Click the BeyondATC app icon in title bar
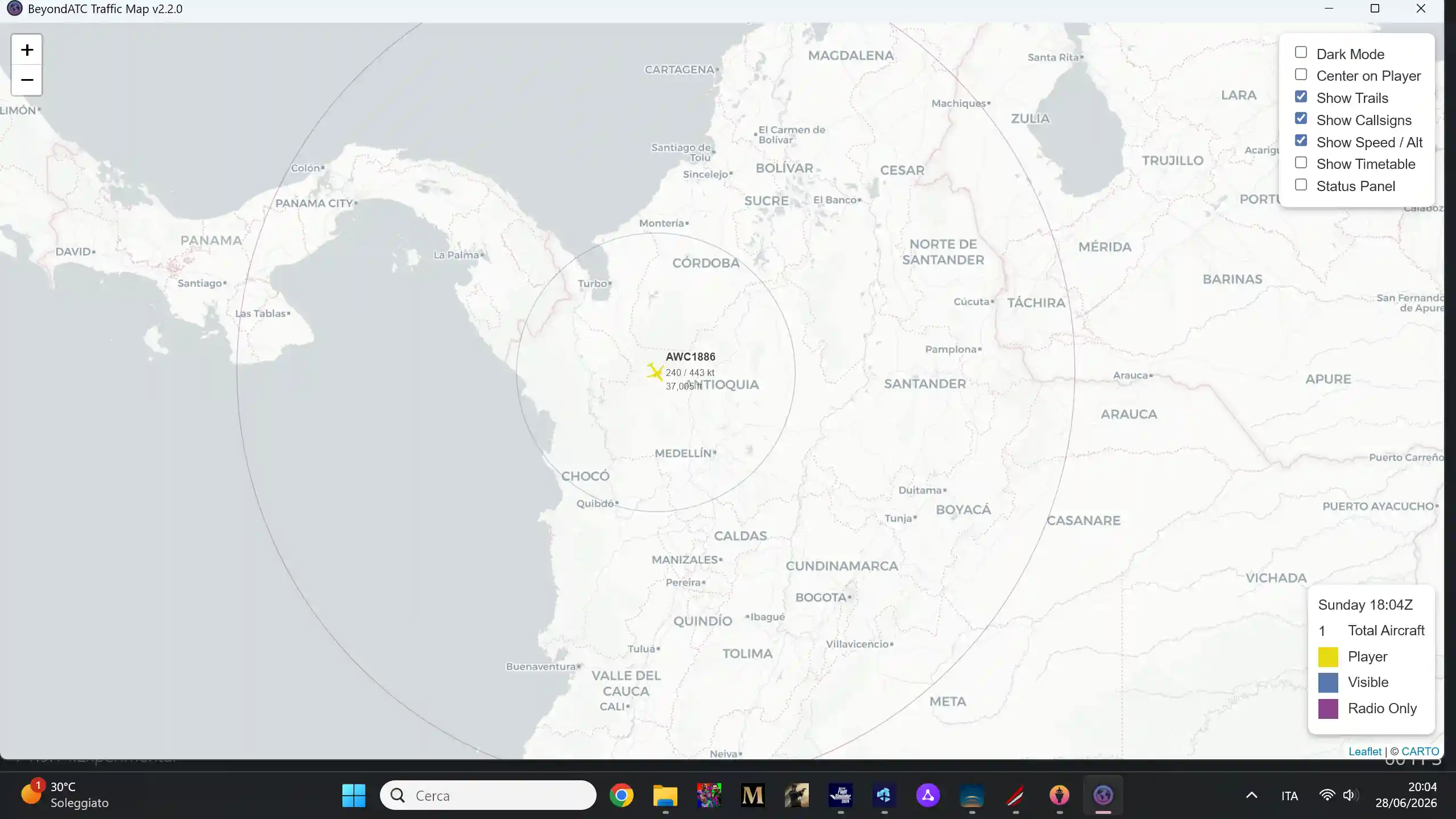1456x819 pixels. pyautogui.click(x=14, y=9)
